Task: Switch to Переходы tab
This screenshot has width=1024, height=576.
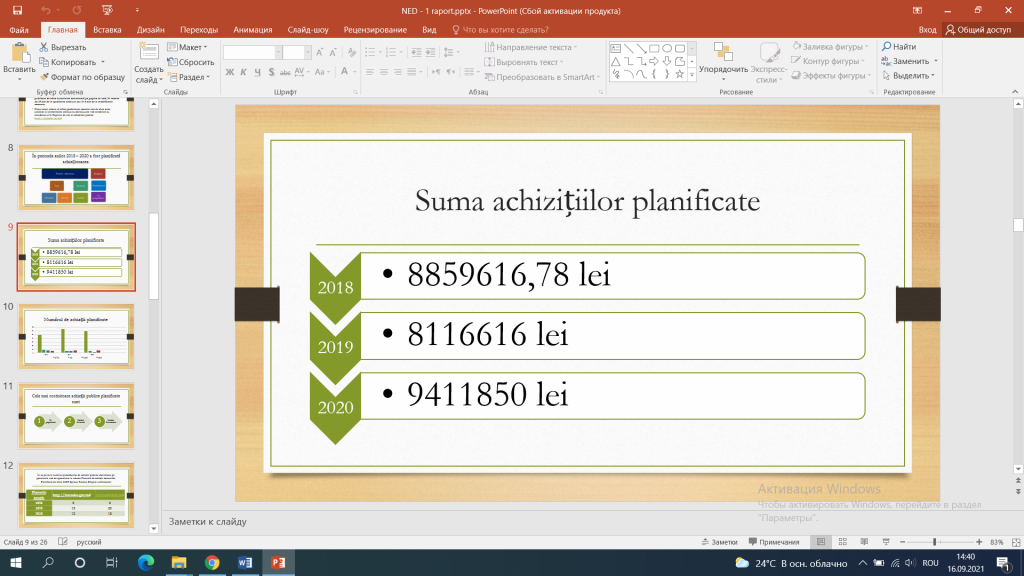Action: pos(199,29)
